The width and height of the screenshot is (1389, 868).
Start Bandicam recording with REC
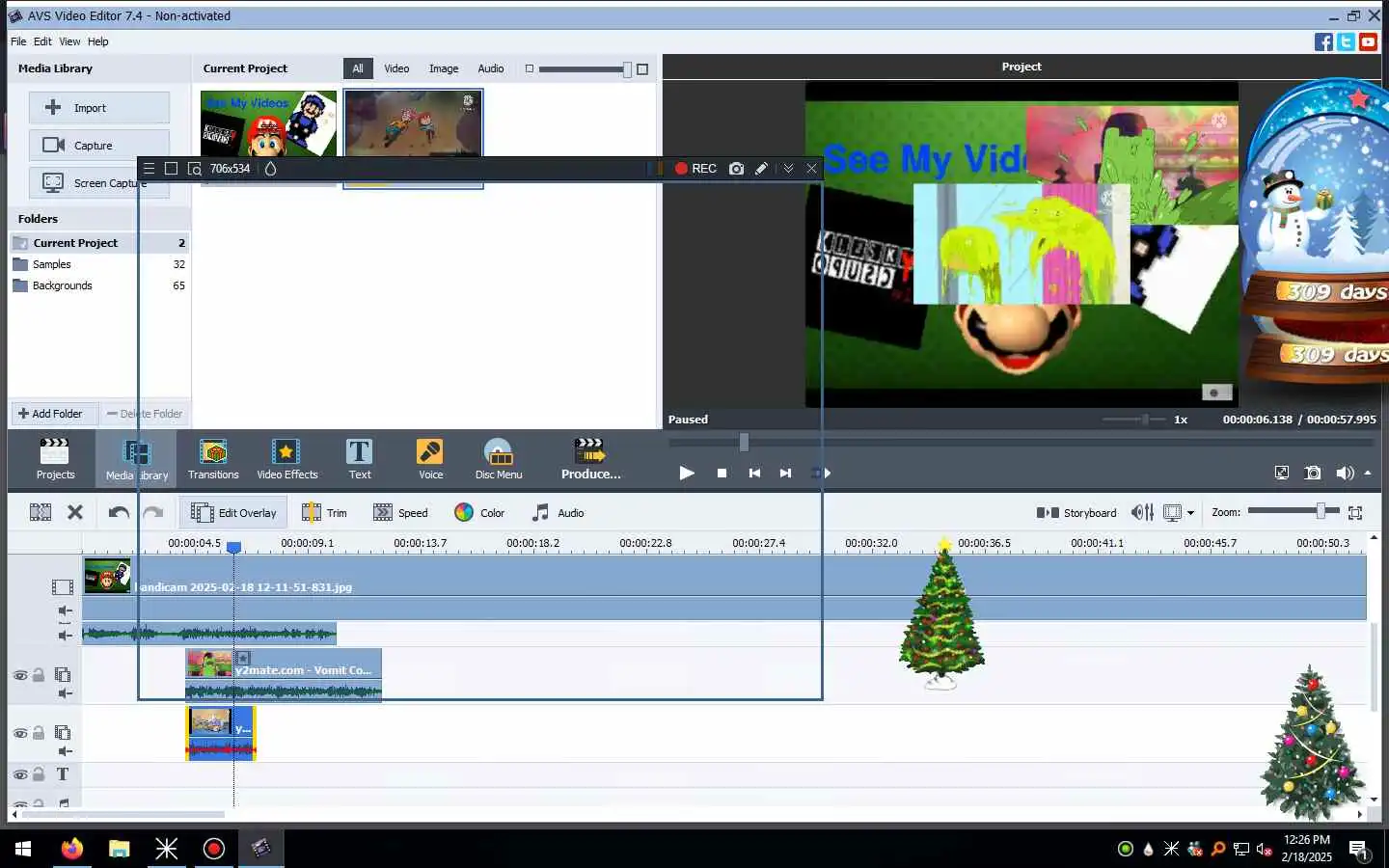tap(694, 168)
